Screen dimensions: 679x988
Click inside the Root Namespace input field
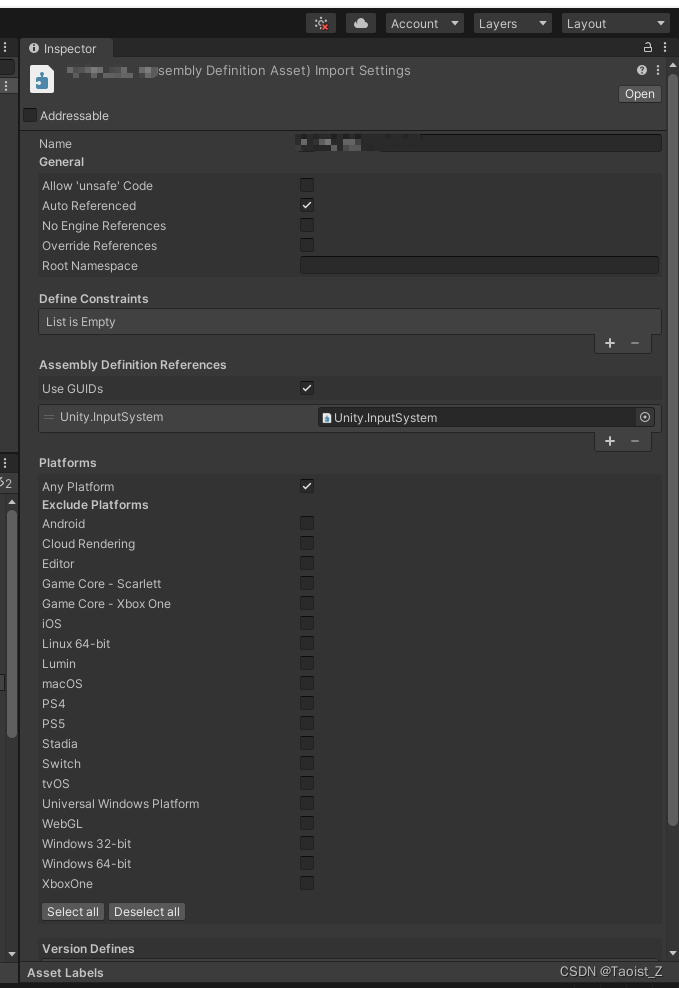coord(480,265)
